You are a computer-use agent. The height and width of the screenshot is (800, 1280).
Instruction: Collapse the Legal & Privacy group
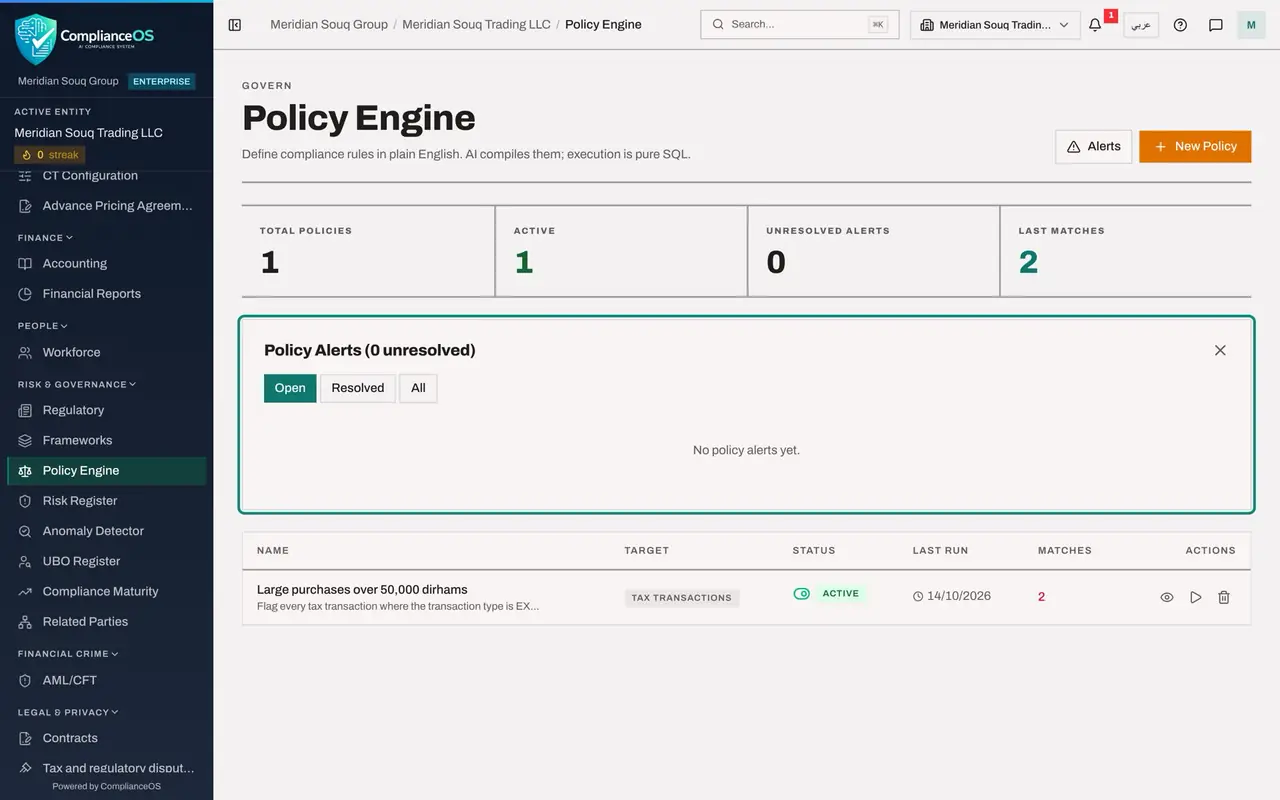(x=67, y=712)
